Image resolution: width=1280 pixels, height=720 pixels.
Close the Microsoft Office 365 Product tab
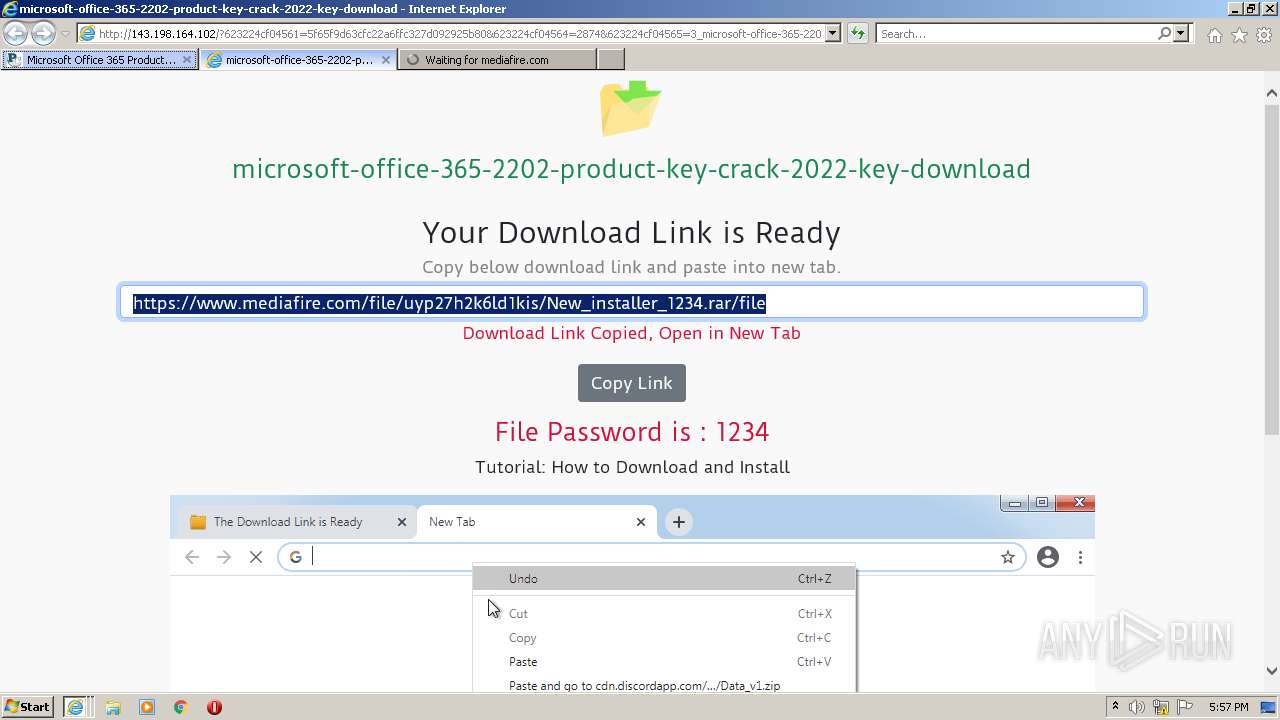[186, 60]
